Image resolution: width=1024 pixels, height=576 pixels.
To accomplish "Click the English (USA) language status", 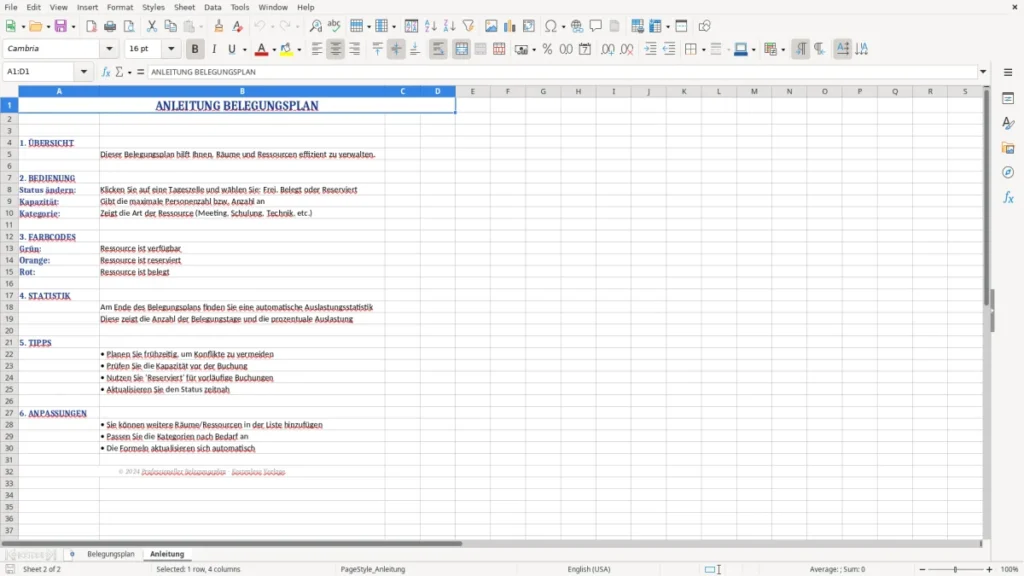I will tap(588, 569).
